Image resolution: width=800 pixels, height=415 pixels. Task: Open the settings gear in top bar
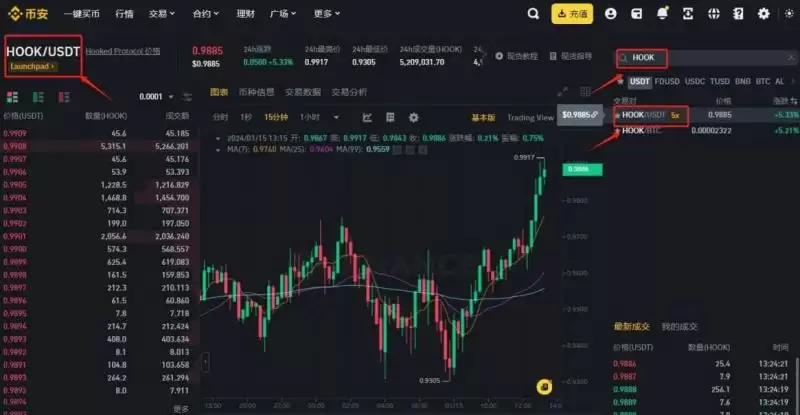(x=763, y=14)
